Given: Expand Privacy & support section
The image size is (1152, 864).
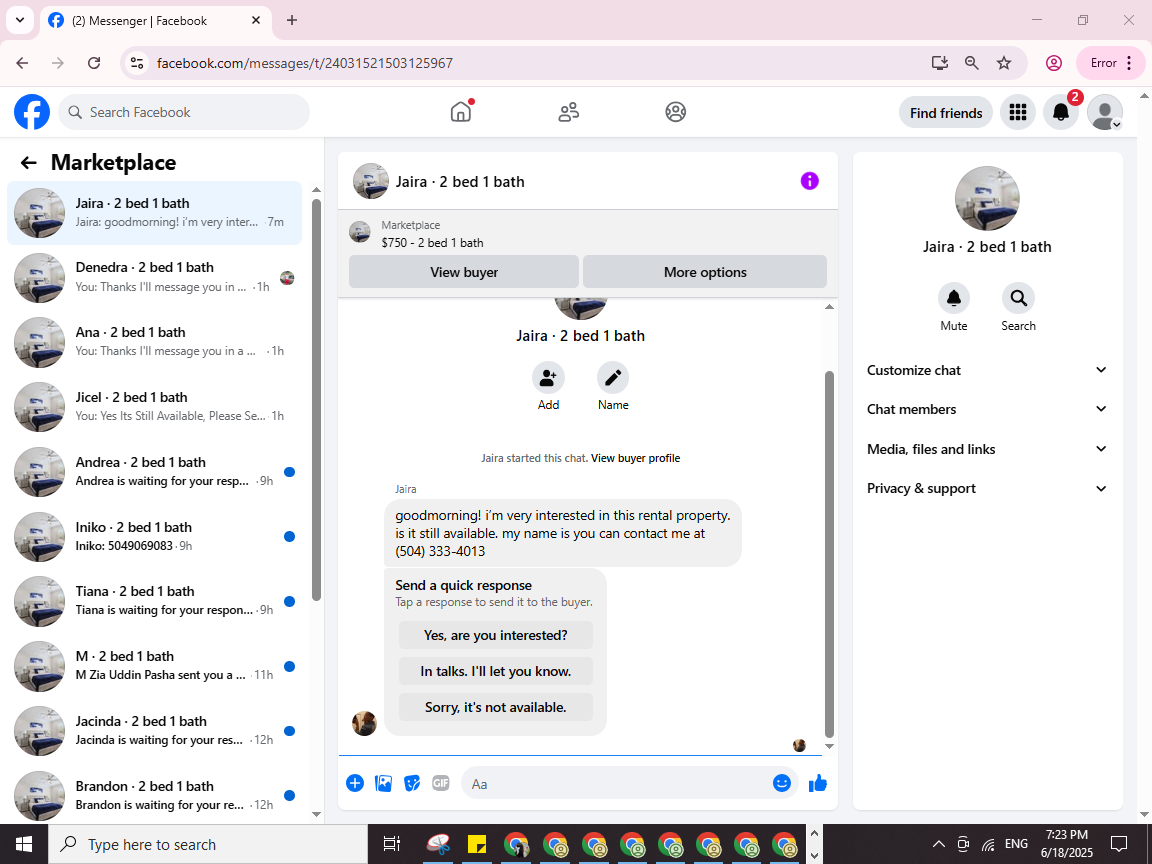Looking at the screenshot, I should (987, 489).
